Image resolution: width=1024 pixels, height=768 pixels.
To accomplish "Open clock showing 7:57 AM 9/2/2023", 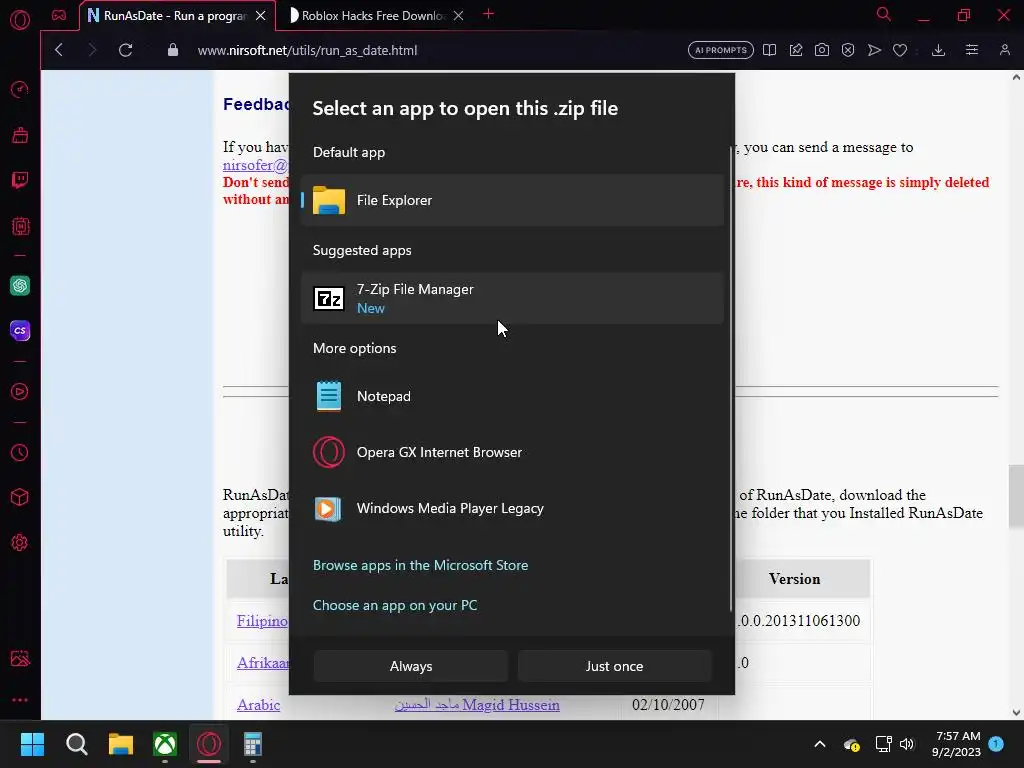I will [x=956, y=744].
